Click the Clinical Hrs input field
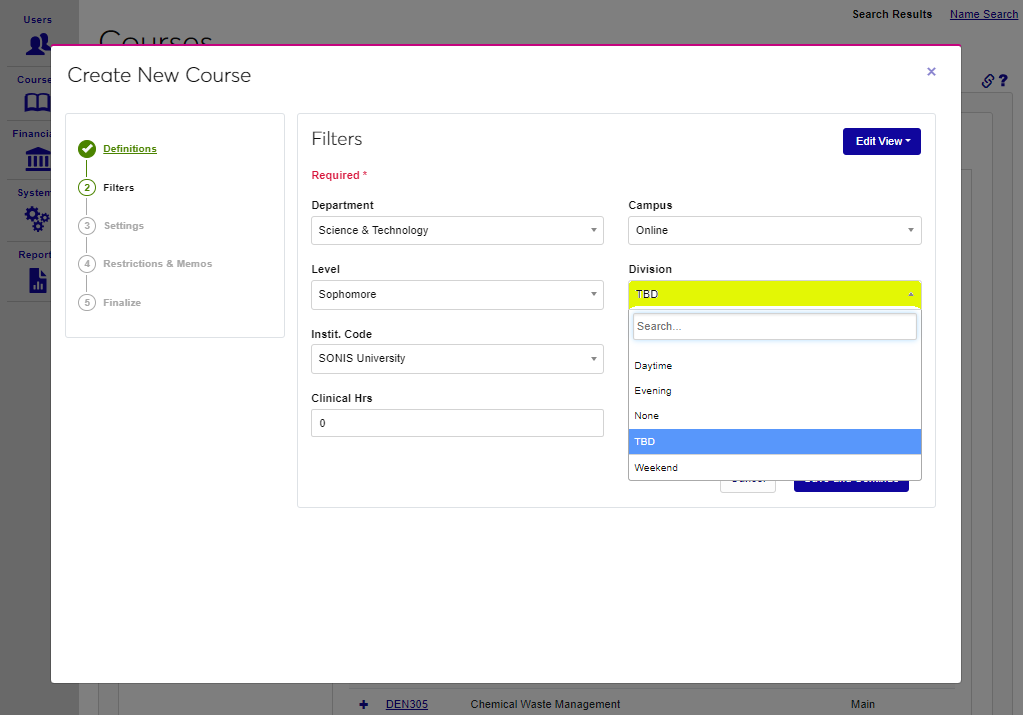 pyautogui.click(x=457, y=423)
